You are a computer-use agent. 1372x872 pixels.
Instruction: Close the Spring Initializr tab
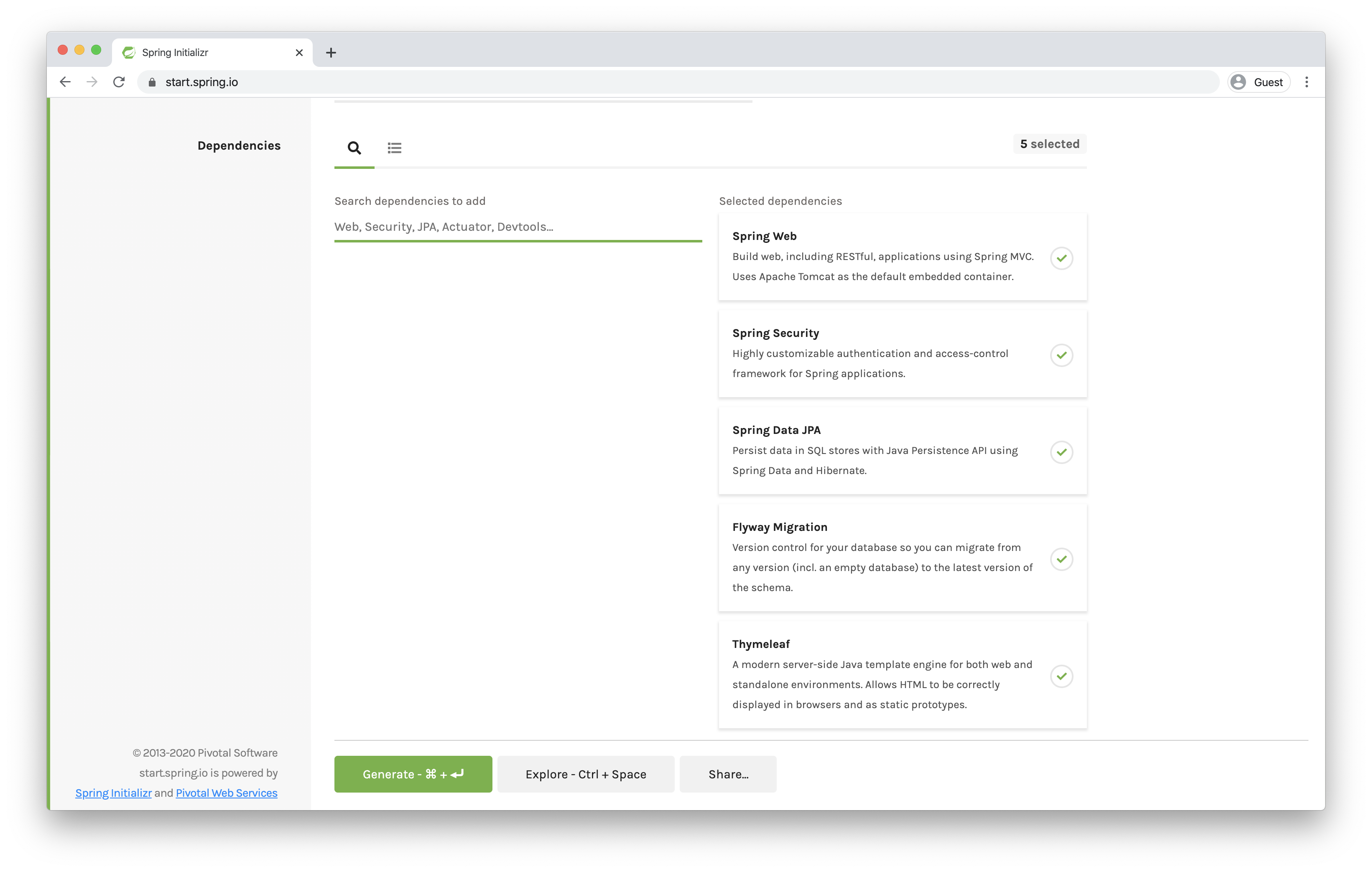point(299,52)
